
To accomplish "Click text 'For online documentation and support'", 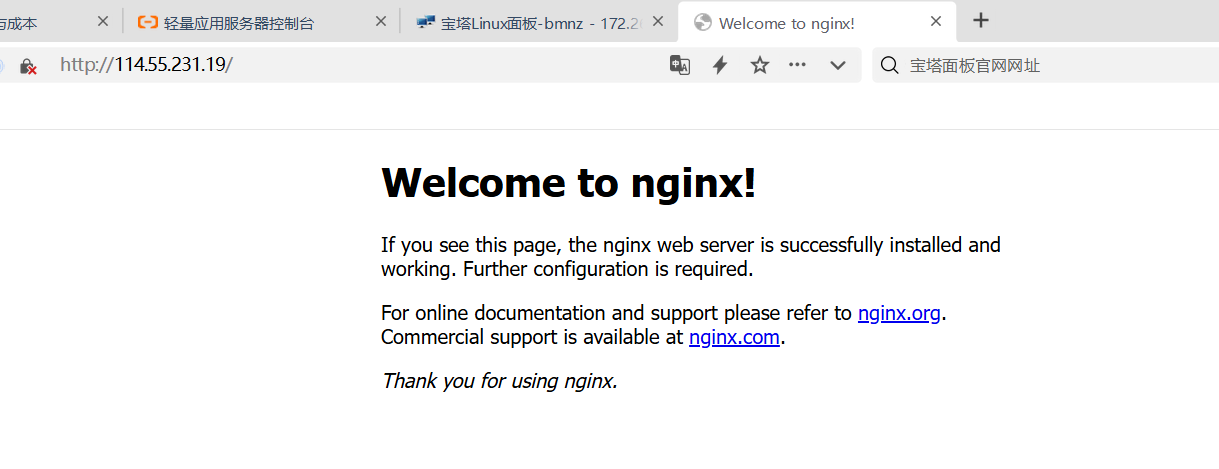I will click(x=550, y=313).
